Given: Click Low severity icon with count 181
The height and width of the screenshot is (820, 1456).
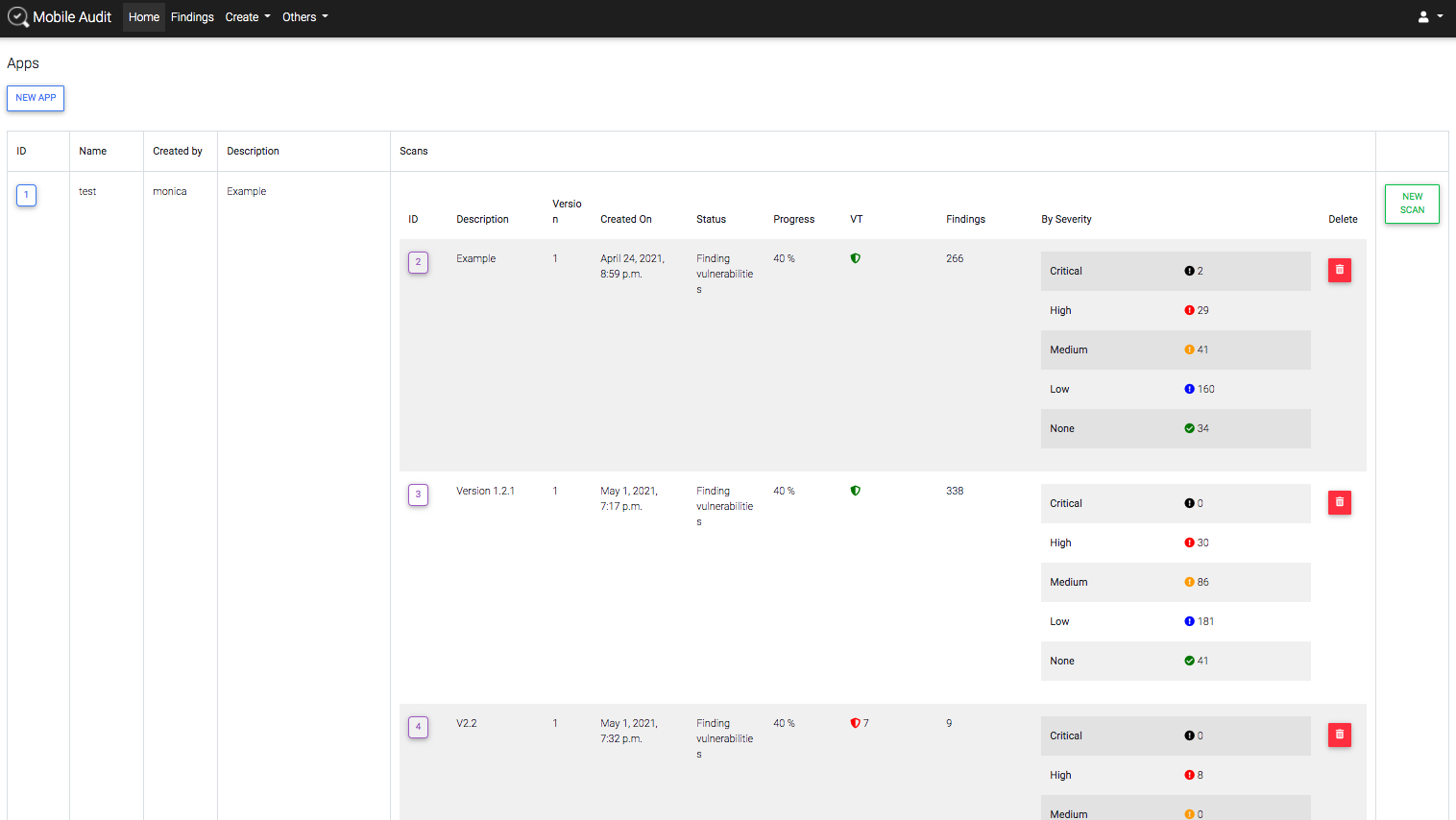Looking at the screenshot, I should tap(1189, 621).
